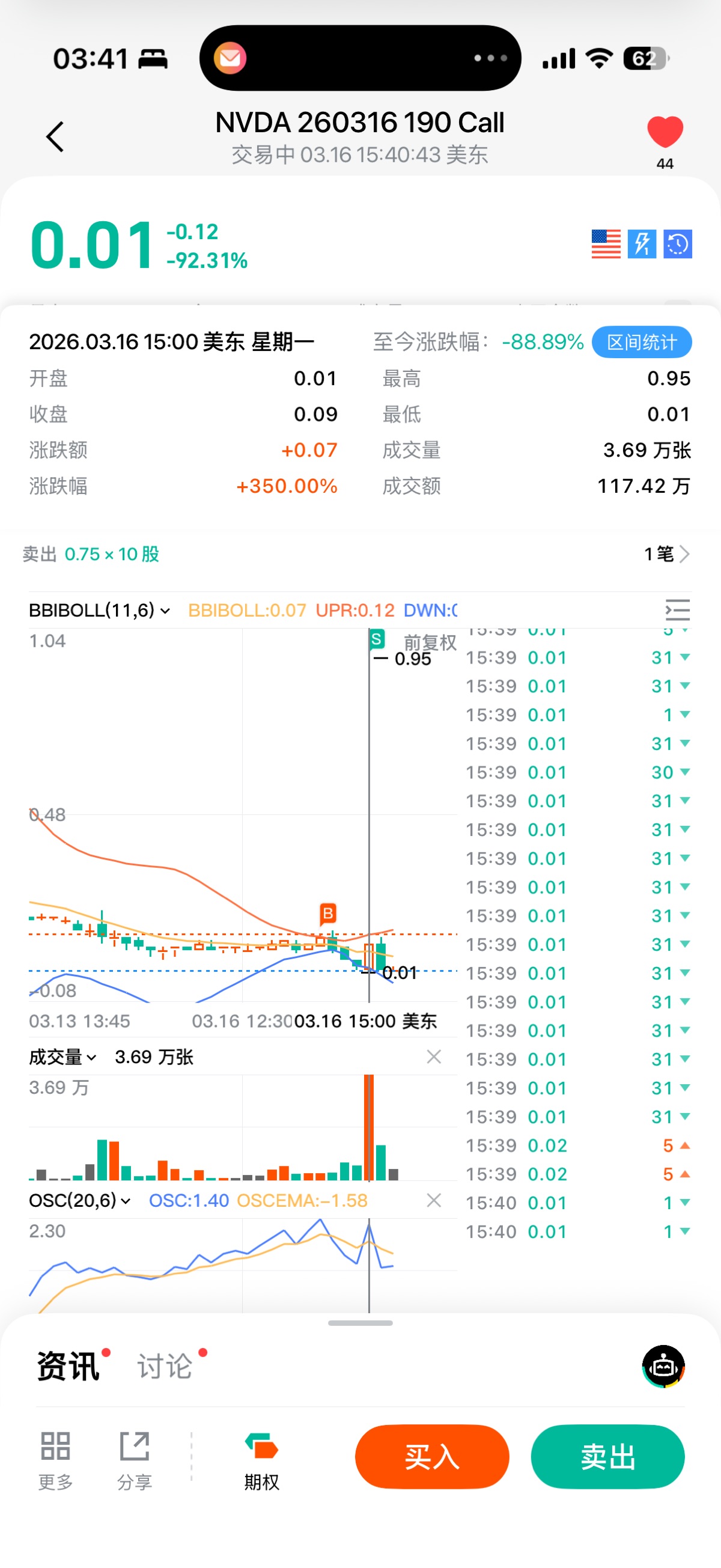Screen dimensions: 721x1568
Task: Switch to the 讨论 tab
Action: point(165,1366)
